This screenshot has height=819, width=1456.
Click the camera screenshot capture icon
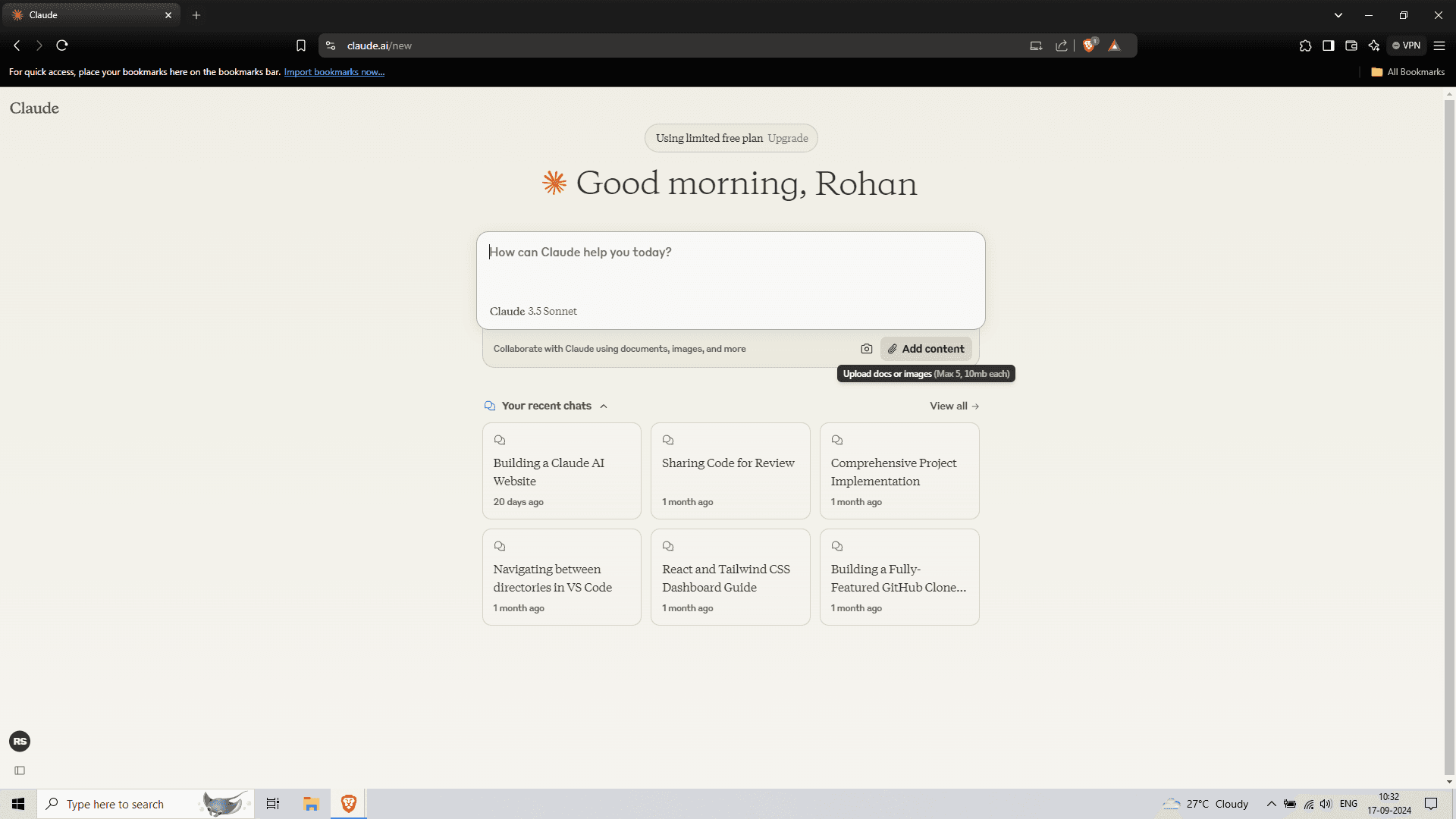[866, 349]
